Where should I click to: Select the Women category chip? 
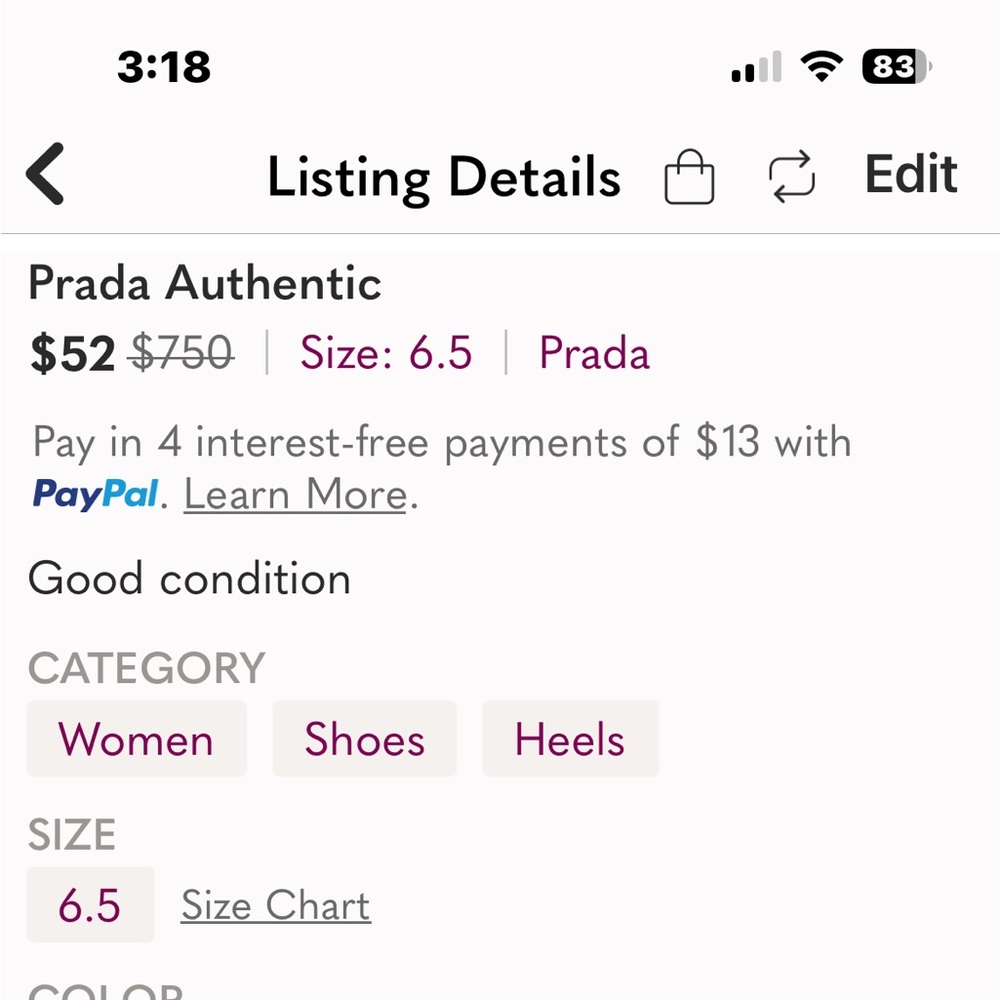pos(136,739)
